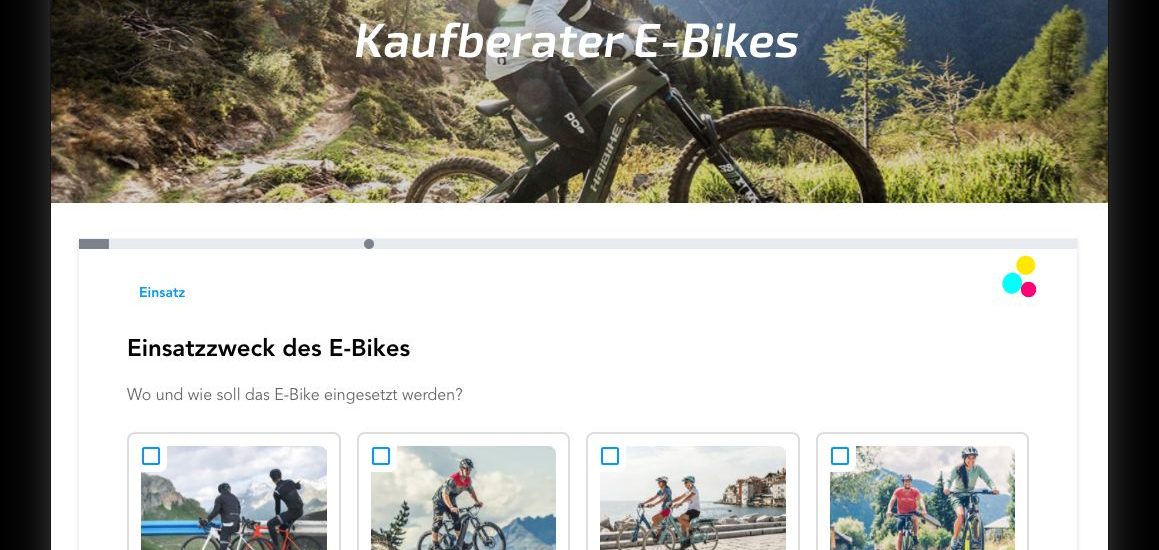
Task: Click the Einsatzzweck des E-Bikes heading
Action: pos(268,347)
